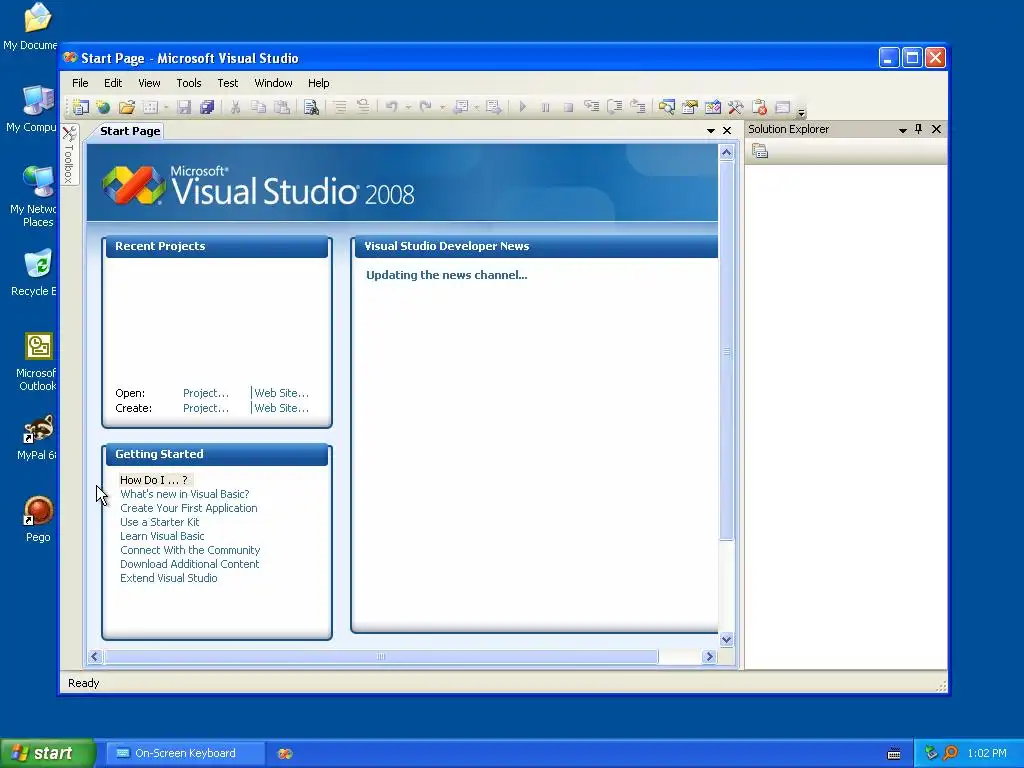Screen dimensions: 1024x768
Task: Open the Navigate Backward dropdown arrow
Action: (477, 107)
